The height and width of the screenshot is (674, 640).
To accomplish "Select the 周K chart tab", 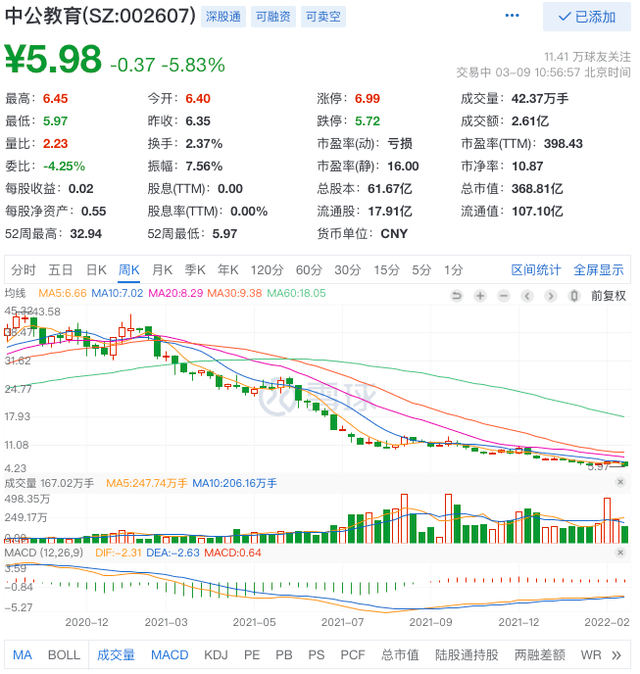I will [x=129, y=270].
